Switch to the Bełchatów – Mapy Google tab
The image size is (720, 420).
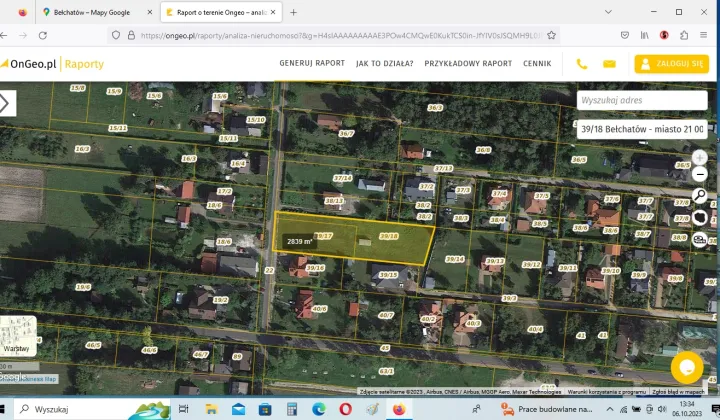pyautogui.click(x=92, y=12)
